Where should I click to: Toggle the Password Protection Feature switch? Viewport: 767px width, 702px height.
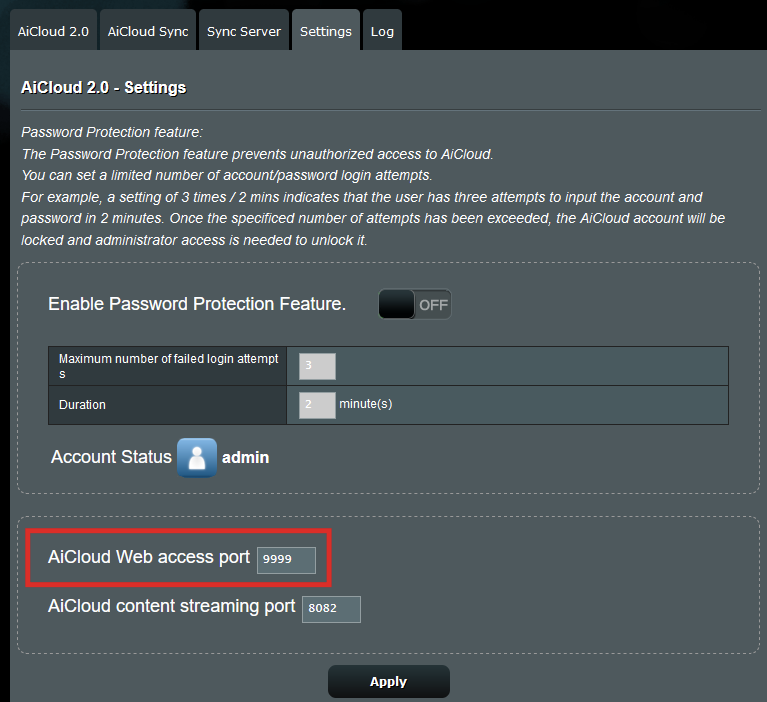415,304
